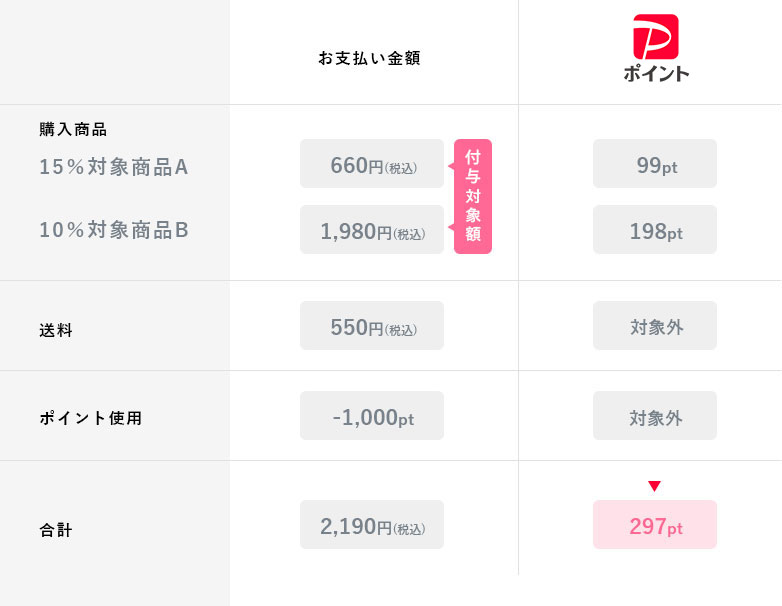The width and height of the screenshot is (782, 606).
Task: Select the 1,980円 payment amount box
Action: (372, 230)
